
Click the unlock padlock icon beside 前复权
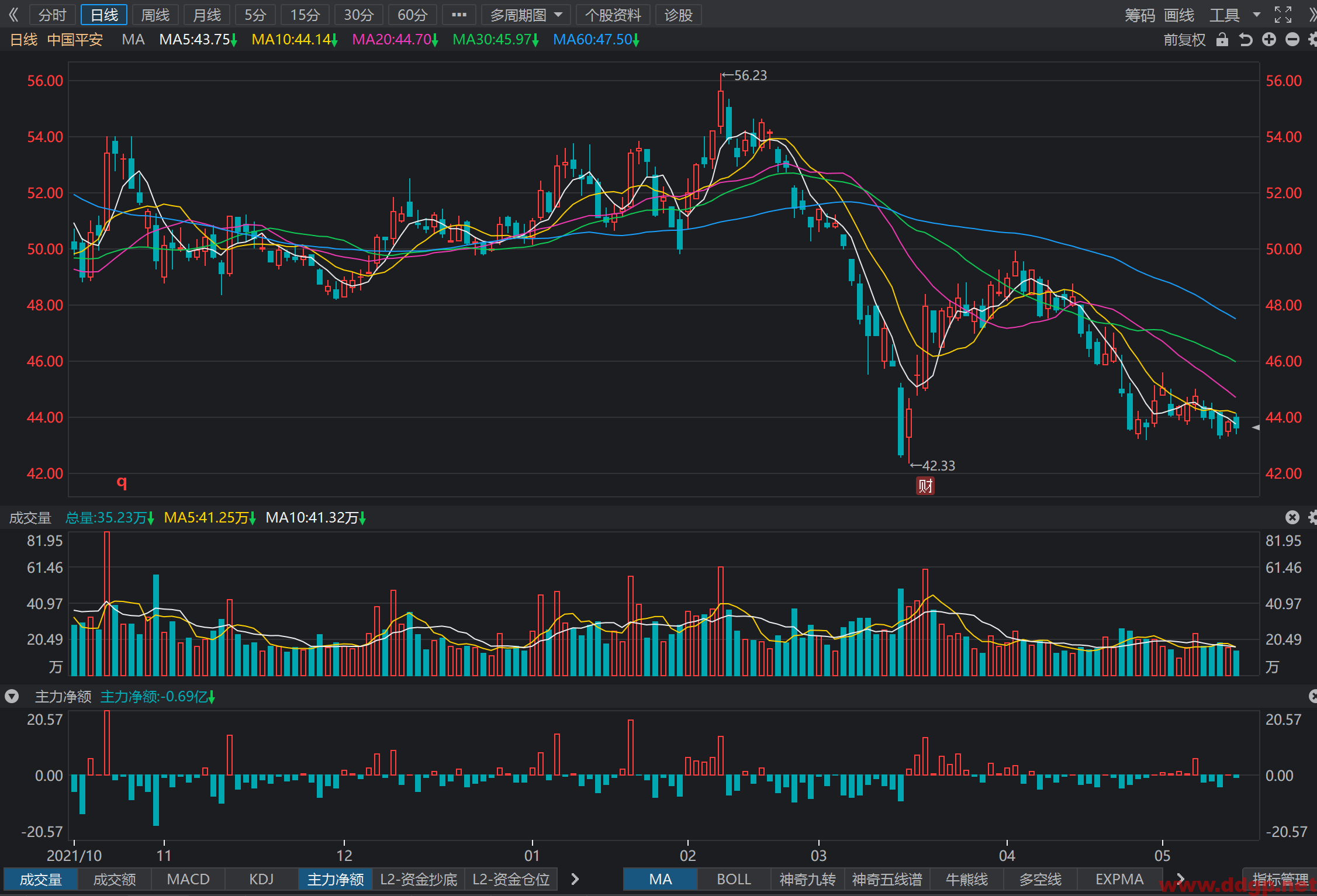click(1222, 40)
